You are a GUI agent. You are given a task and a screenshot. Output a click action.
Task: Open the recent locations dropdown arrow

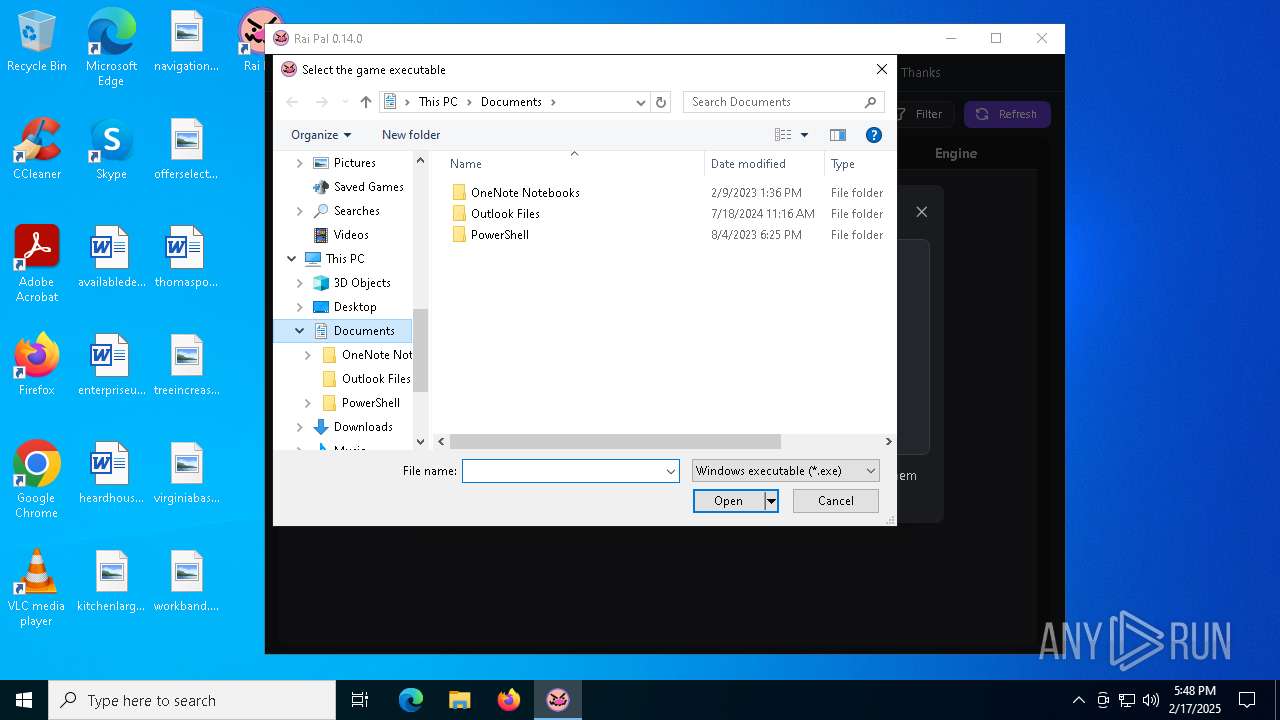click(x=345, y=102)
